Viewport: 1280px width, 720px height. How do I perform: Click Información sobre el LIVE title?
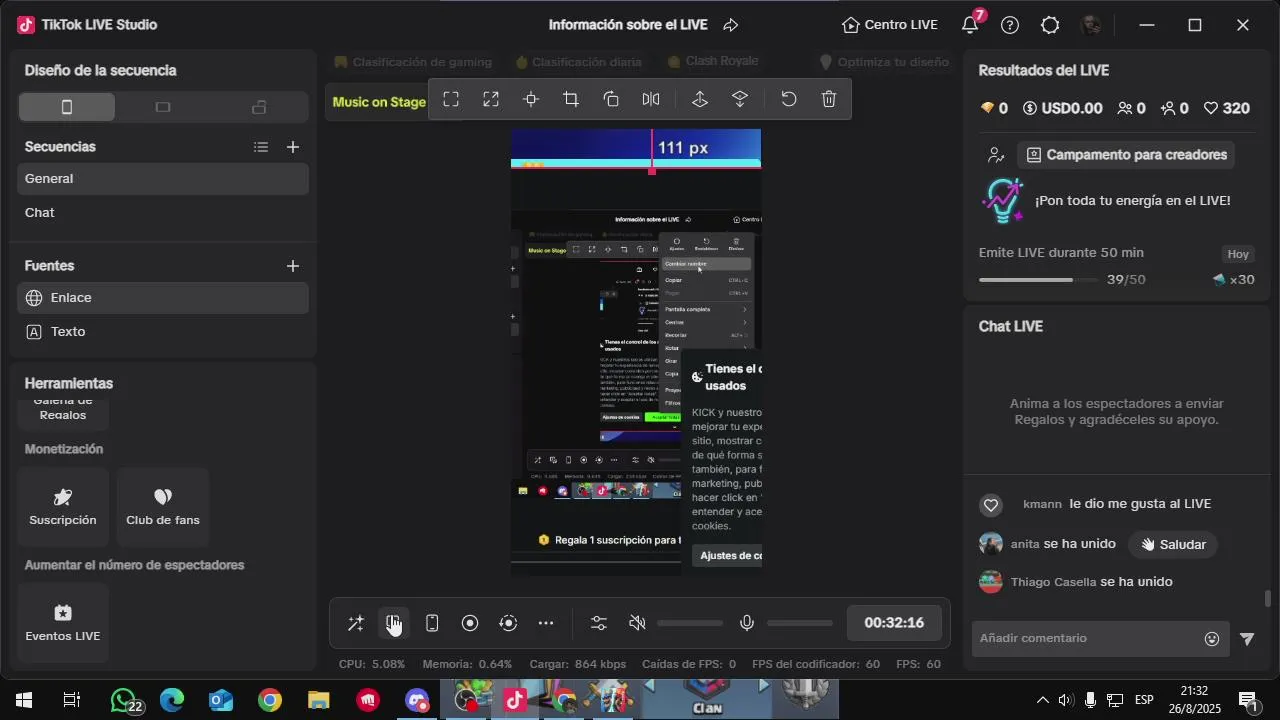click(x=628, y=25)
